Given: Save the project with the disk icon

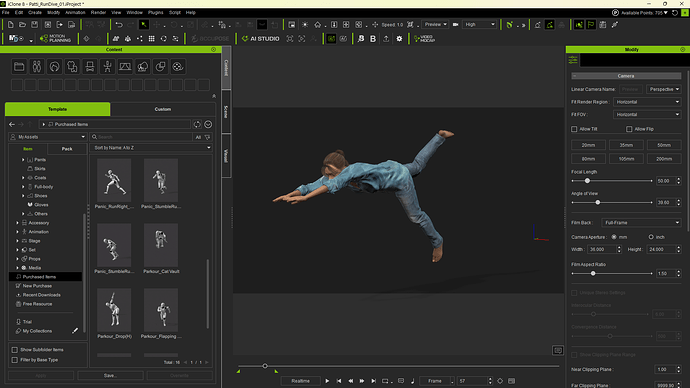Looking at the screenshot, I should click(34, 25).
